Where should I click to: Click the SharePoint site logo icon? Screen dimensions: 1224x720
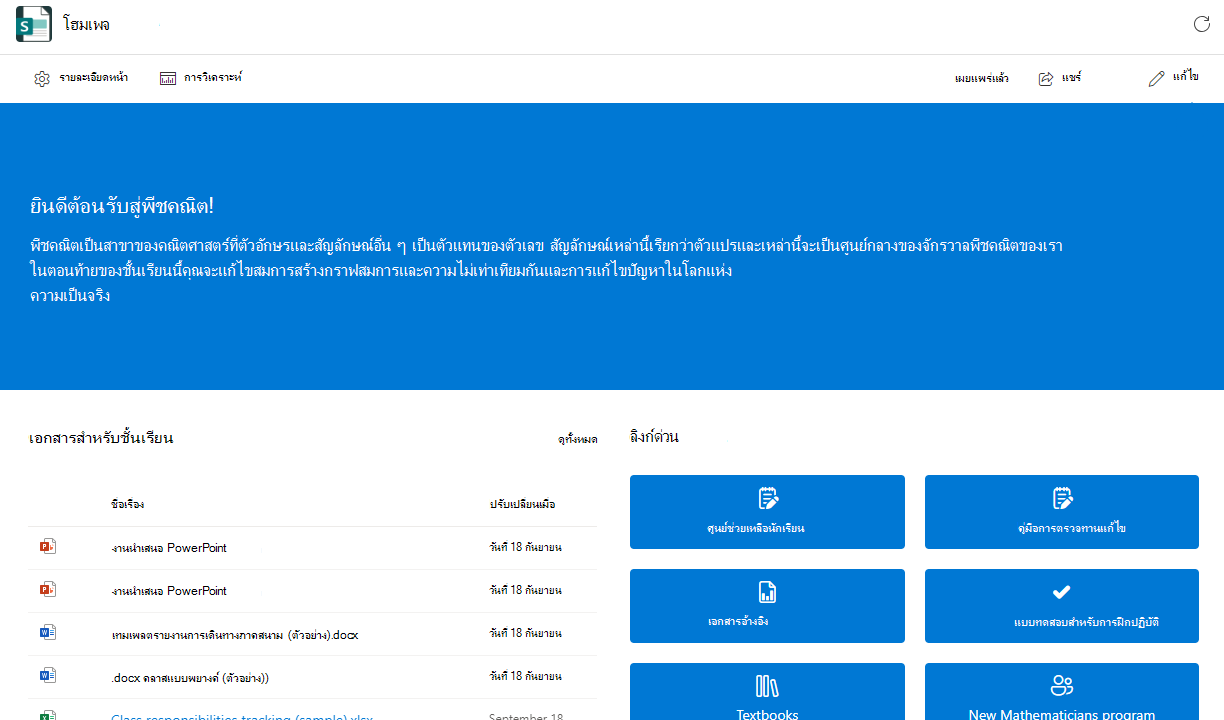(33, 24)
